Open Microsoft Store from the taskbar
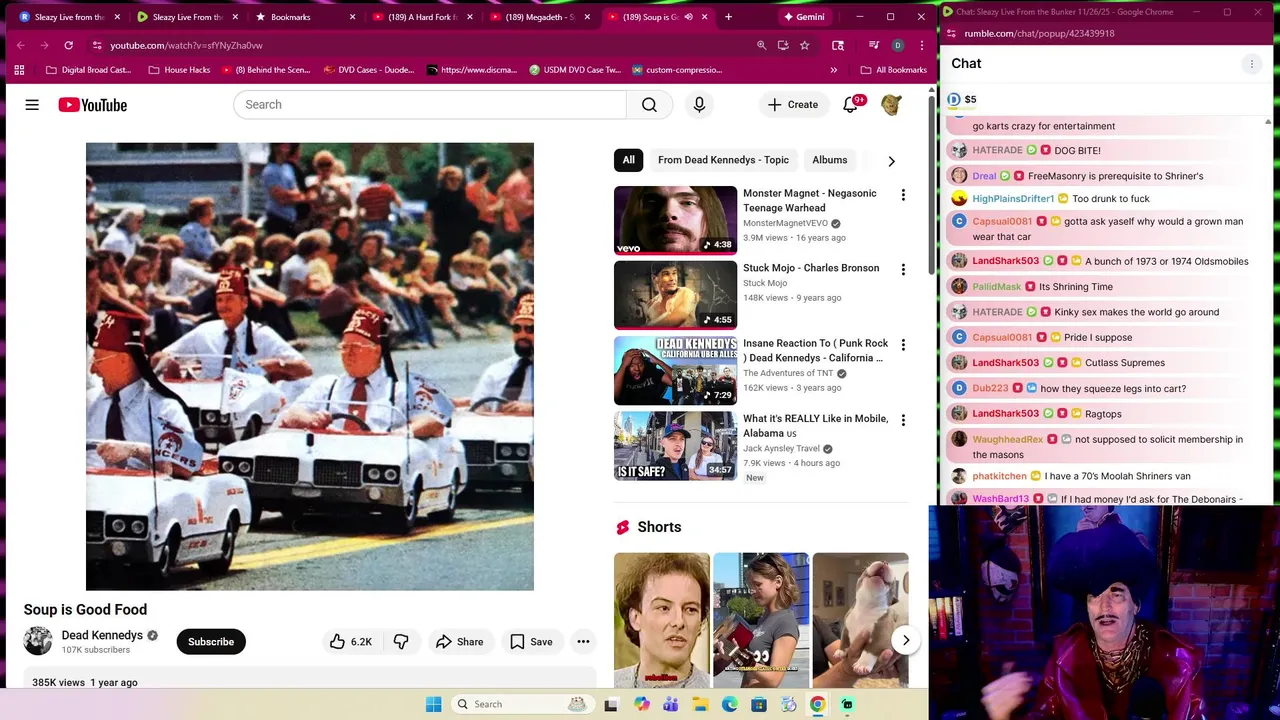 (759, 704)
